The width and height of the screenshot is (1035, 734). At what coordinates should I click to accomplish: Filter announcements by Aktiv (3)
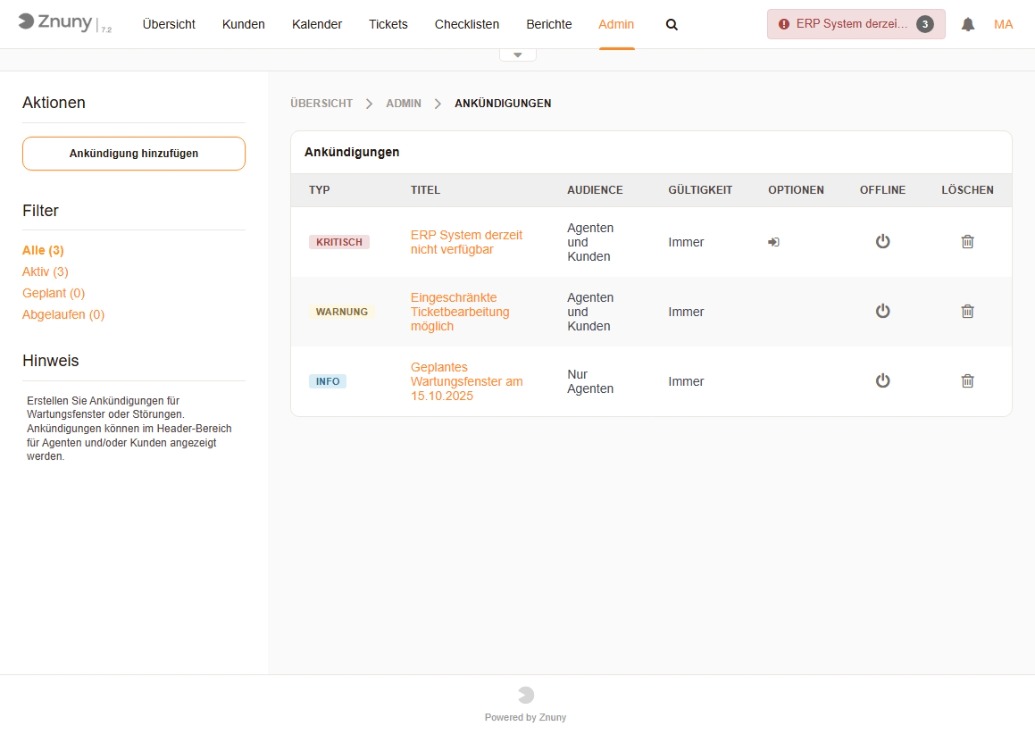click(x=45, y=272)
